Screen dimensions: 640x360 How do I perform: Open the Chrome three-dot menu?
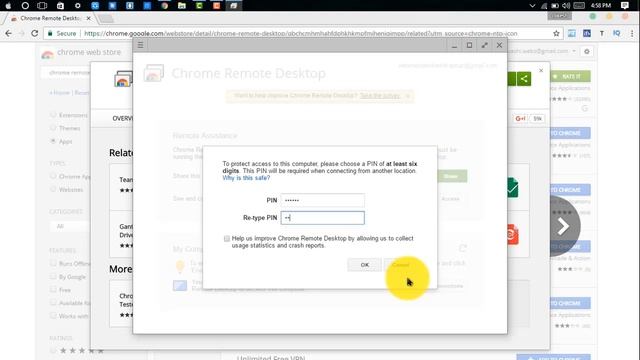632,33
